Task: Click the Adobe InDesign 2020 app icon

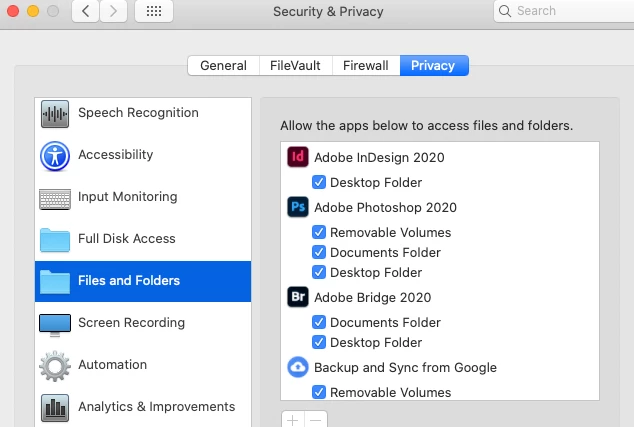Action: click(298, 157)
